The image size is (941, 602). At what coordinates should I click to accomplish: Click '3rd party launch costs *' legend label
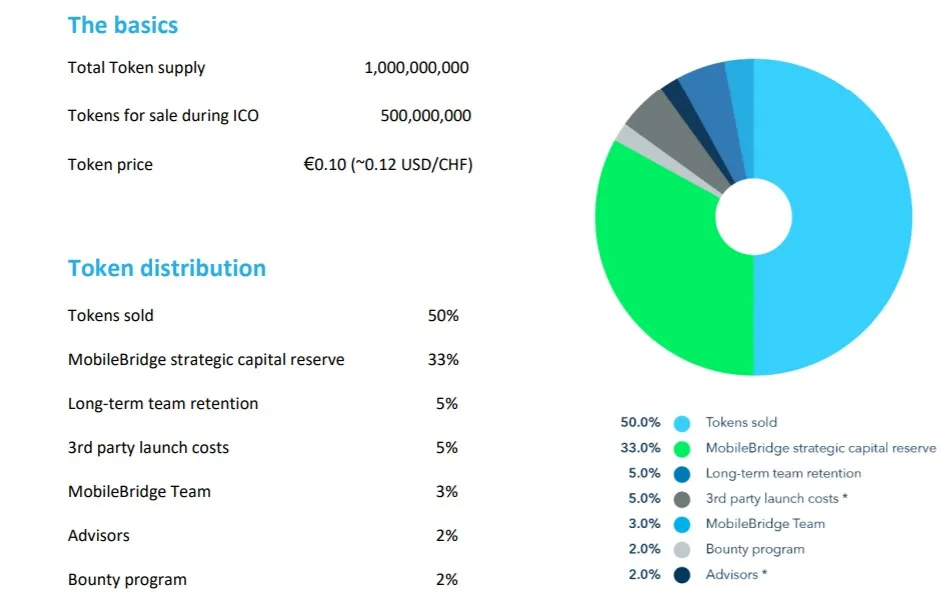coord(777,499)
